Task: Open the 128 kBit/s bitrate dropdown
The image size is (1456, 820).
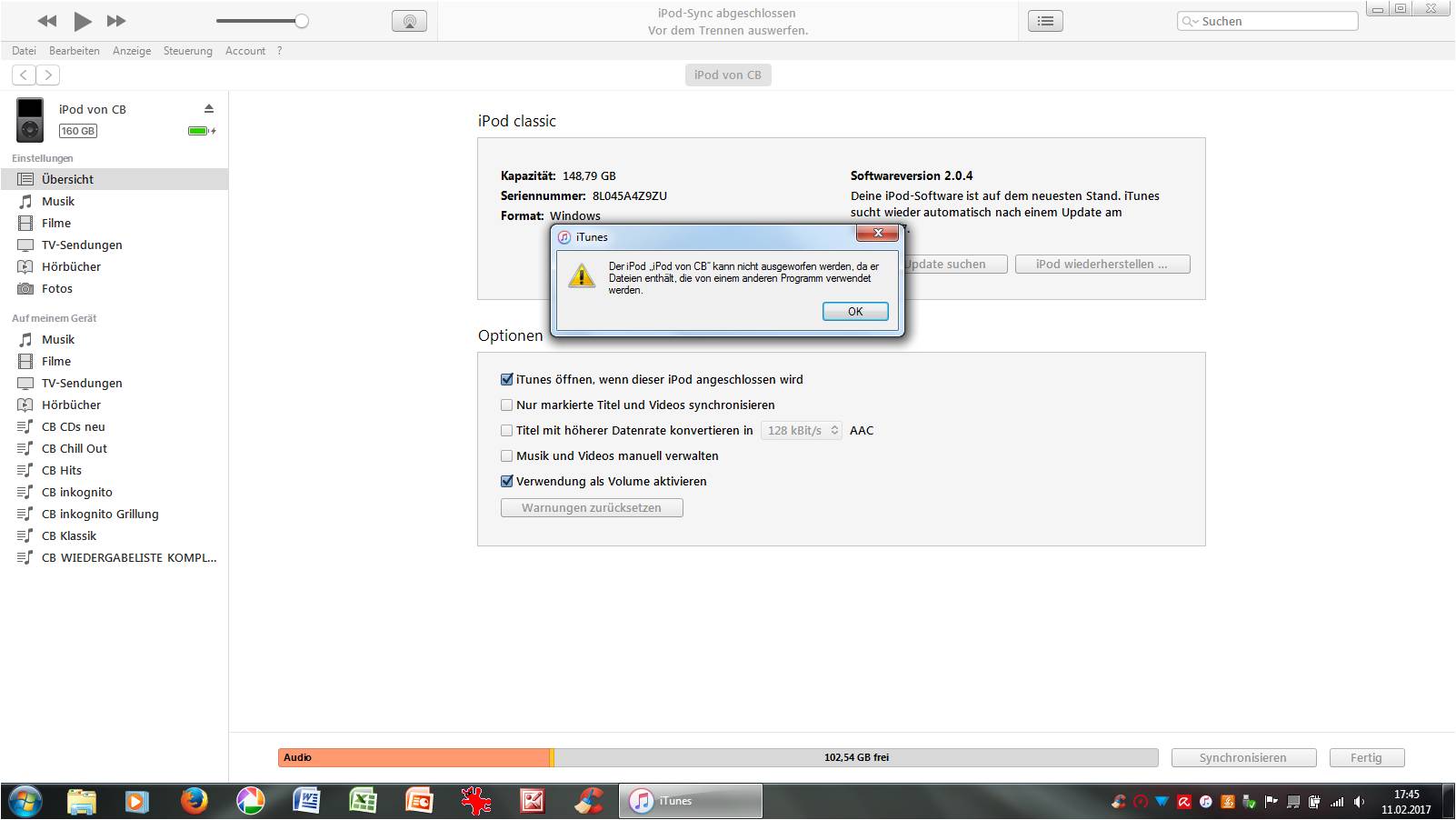Action: pos(802,430)
